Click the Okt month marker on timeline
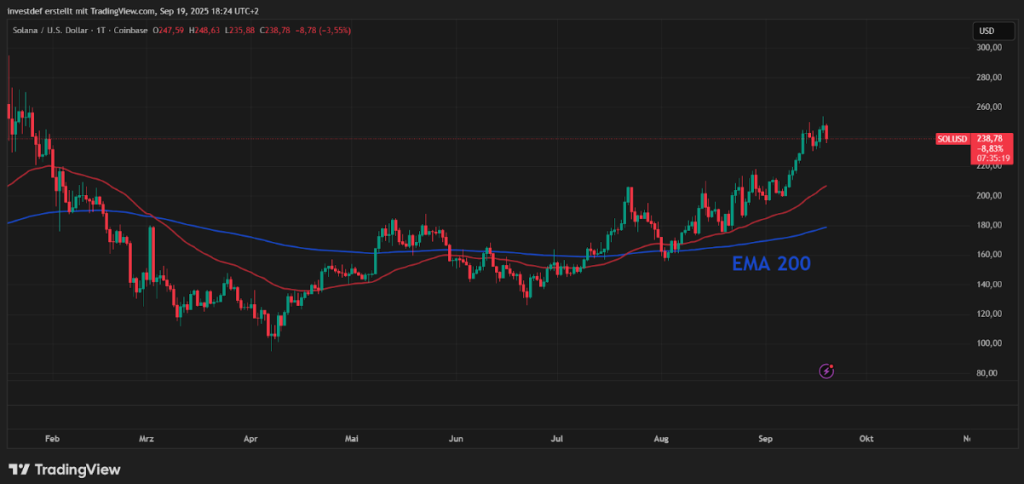The image size is (1024, 484). coord(866,439)
